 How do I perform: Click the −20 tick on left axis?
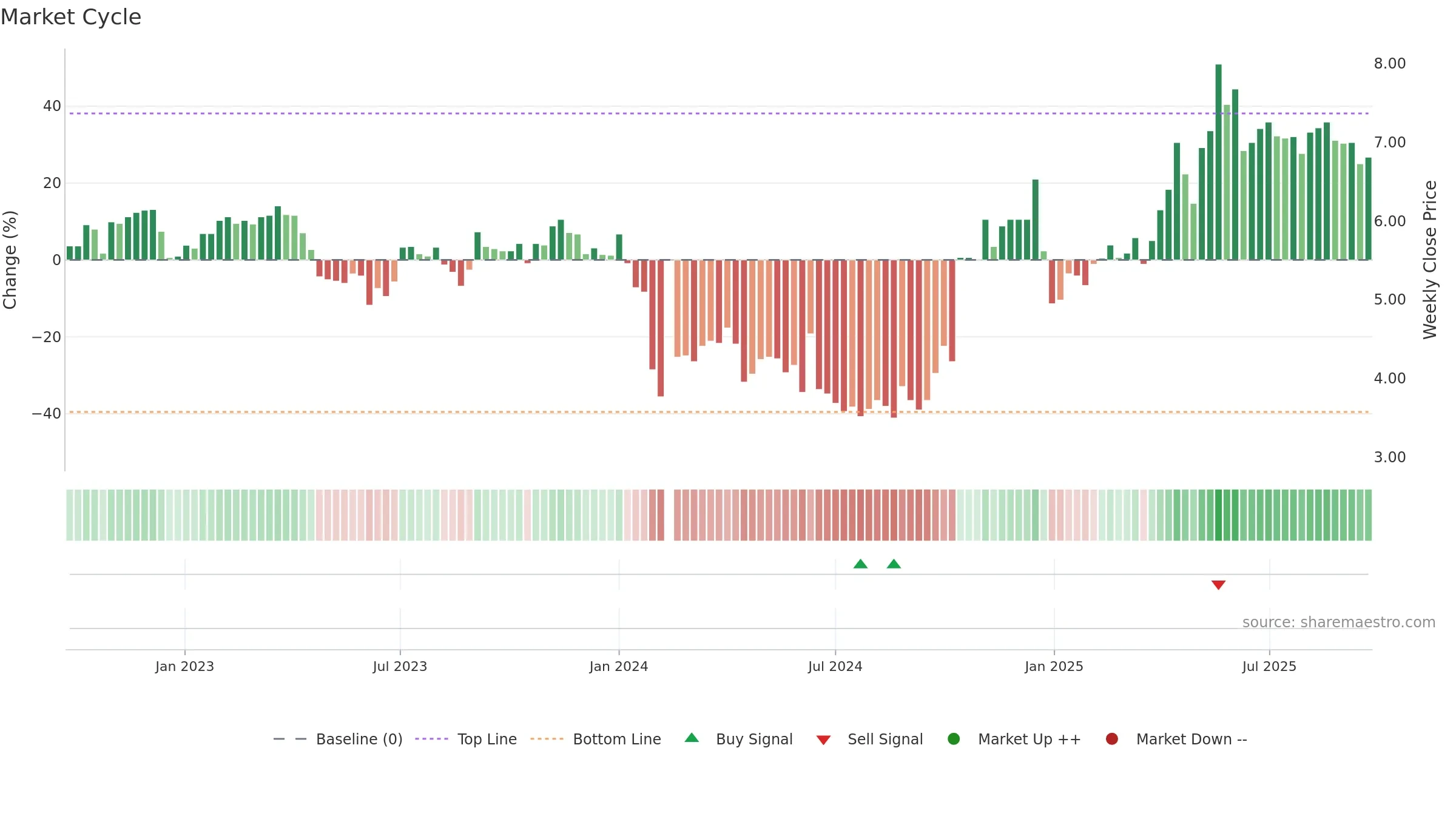47,337
